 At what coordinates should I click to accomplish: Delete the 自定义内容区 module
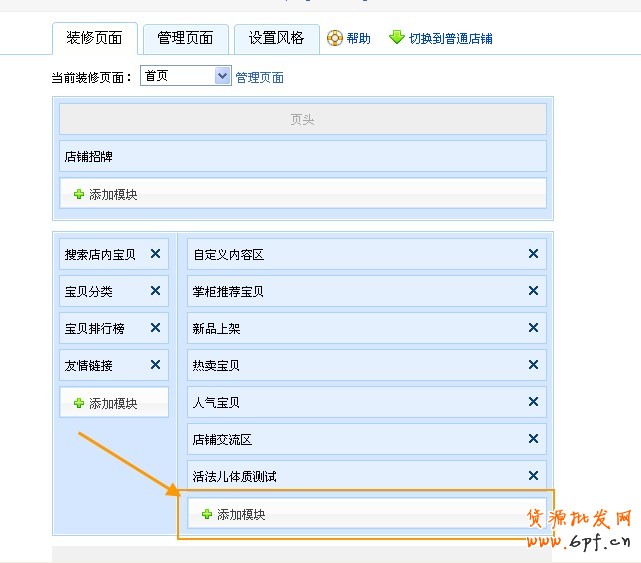[x=533, y=254]
